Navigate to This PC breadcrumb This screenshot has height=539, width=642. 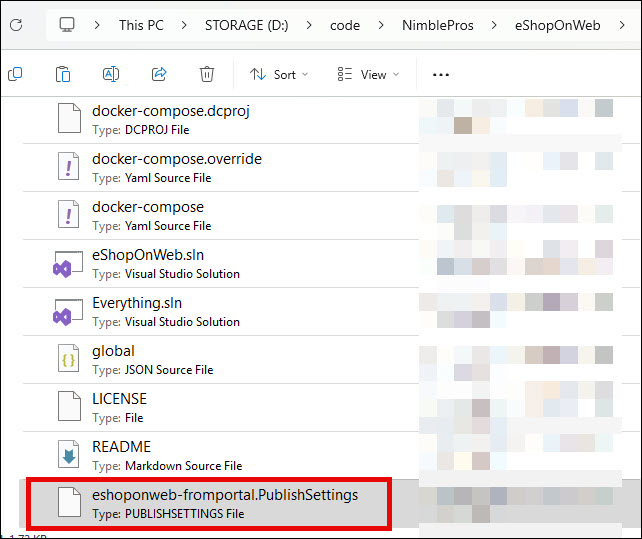(141, 25)
